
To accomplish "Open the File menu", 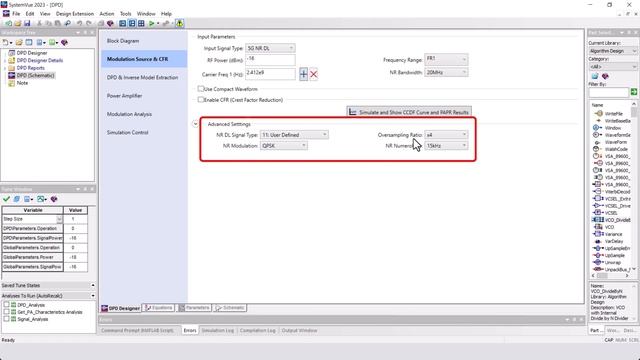I will tap(16, 13).
